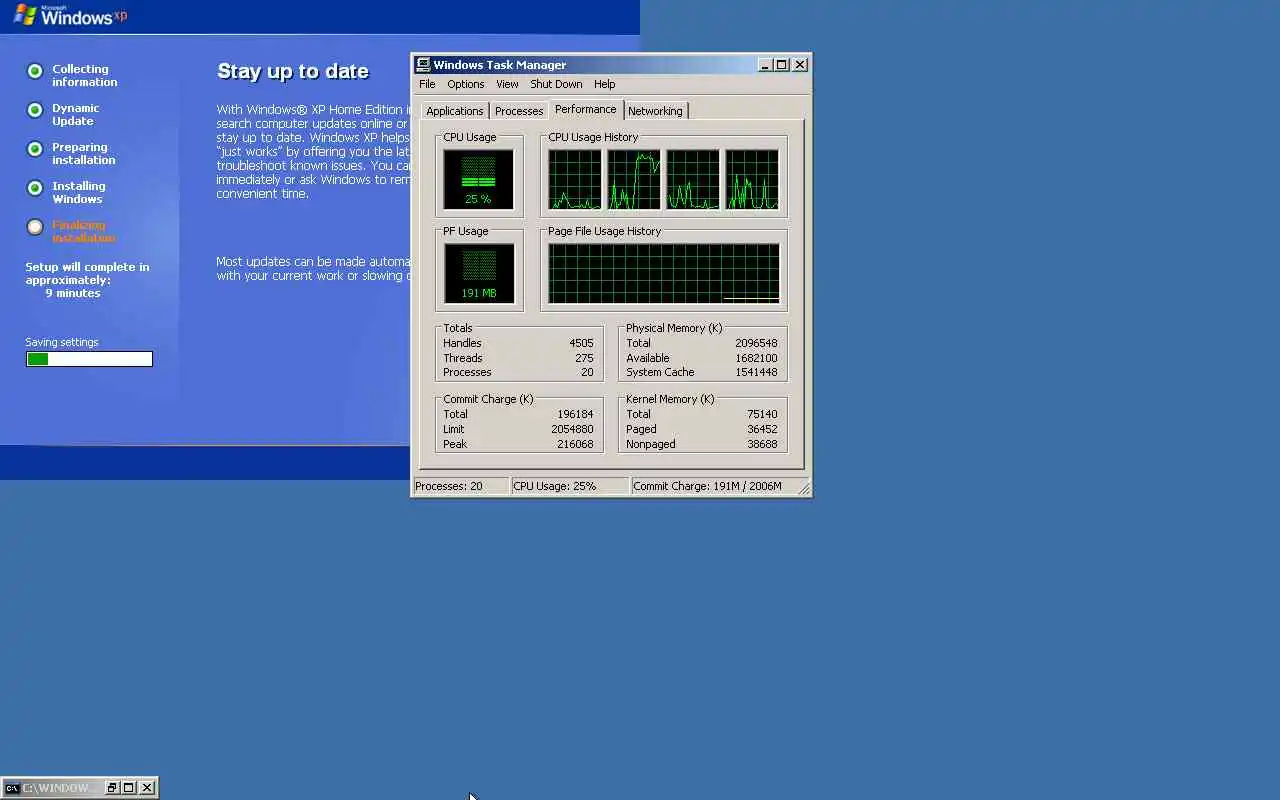
Task: Click the Nonpaged value 38688
Action: (762, 444)
